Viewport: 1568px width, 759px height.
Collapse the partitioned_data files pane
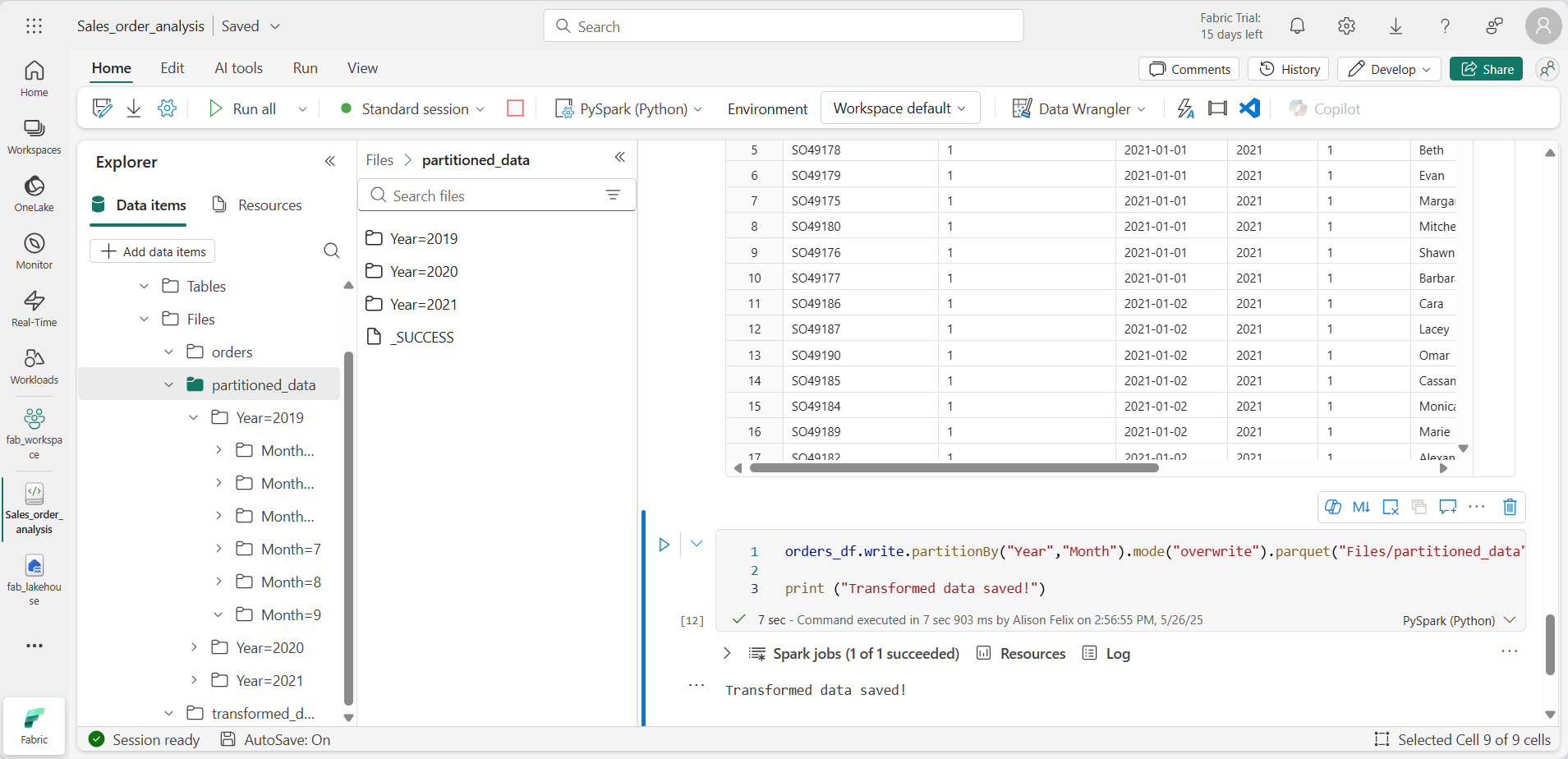point(620,157)
